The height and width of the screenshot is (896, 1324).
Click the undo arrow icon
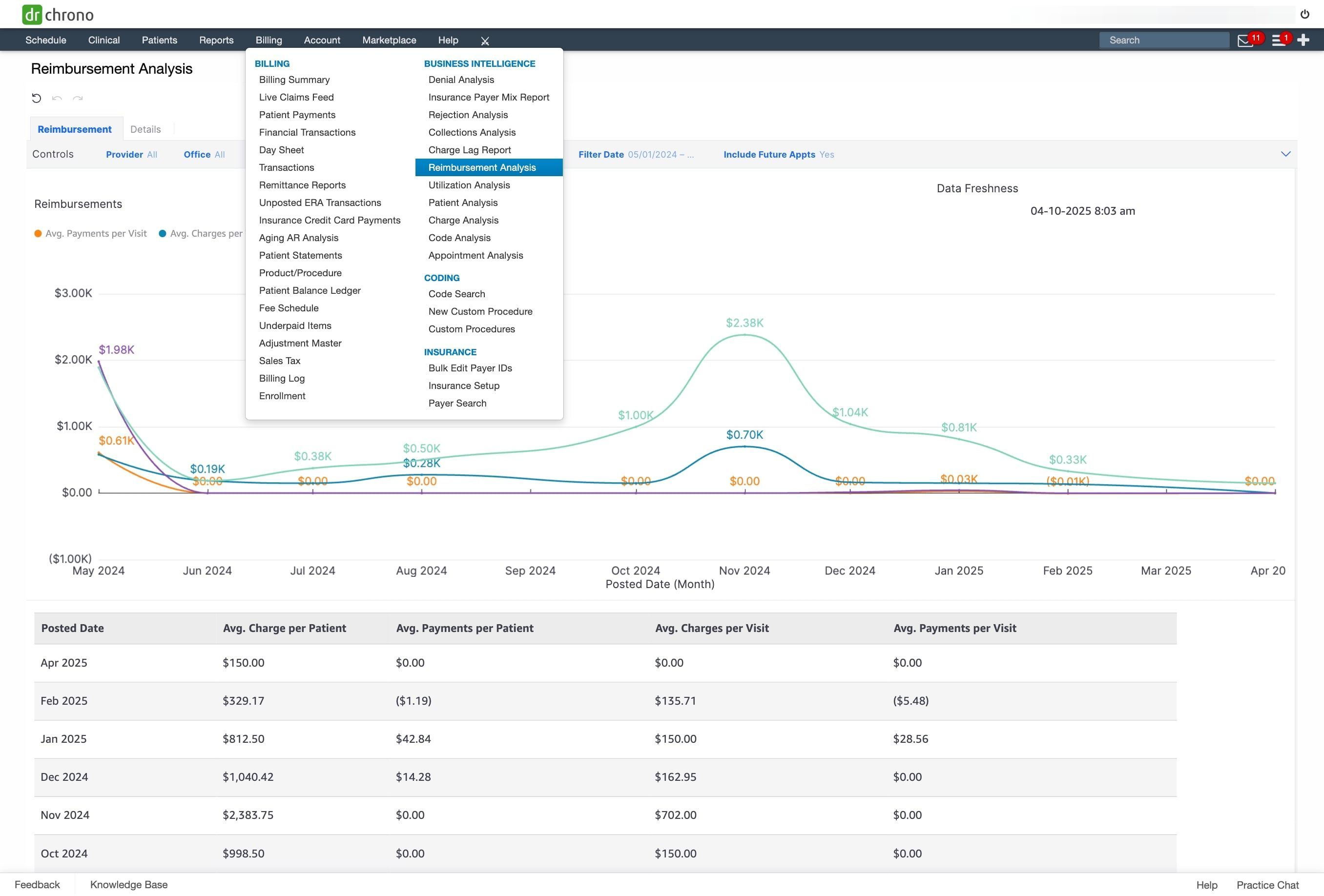click(57, 98)
